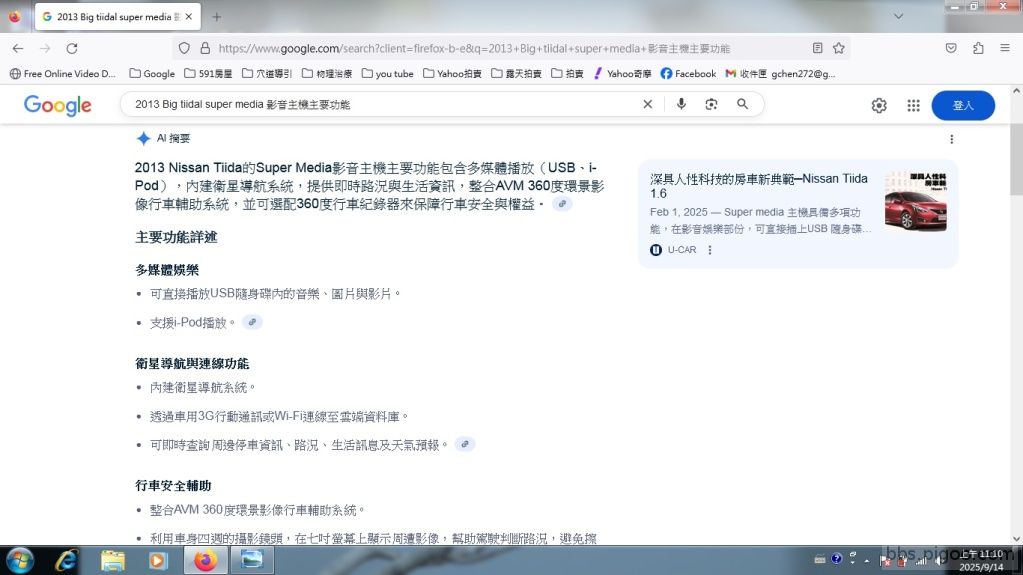Viewport: 1023px width, 575px height.
Task: Open Google quick settings gear
Action: pyautogui.click(x=879, y=105)
